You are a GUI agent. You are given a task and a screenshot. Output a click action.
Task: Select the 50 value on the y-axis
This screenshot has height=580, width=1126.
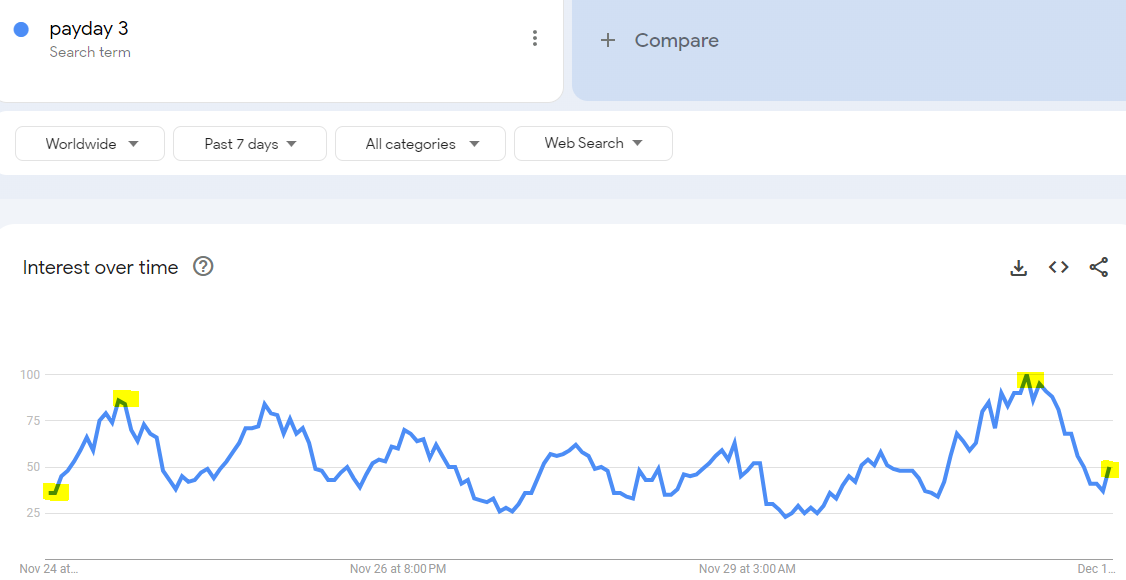pyautogui.click(x=32, y=467)
